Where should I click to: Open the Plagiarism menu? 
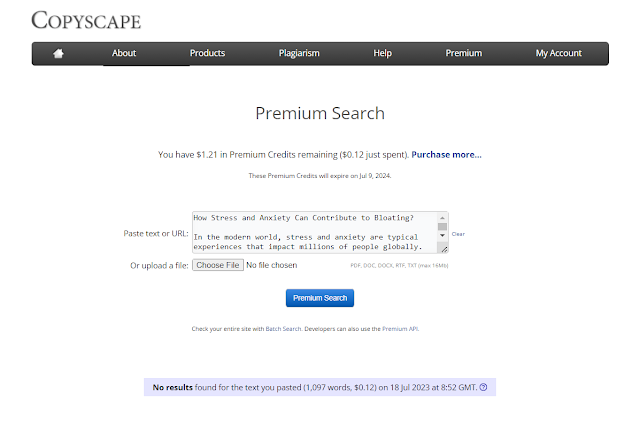pyautogui.click(x=299, y=53)
